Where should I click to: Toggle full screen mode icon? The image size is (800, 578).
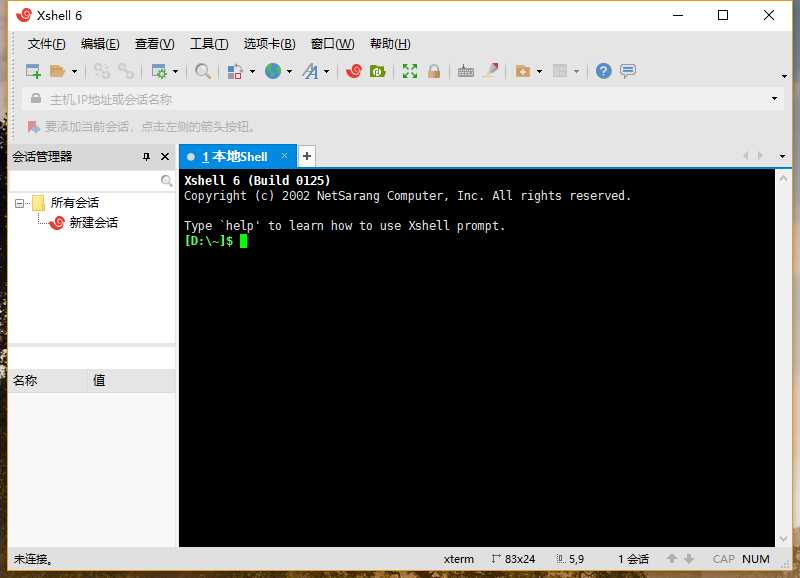point(410,71)
